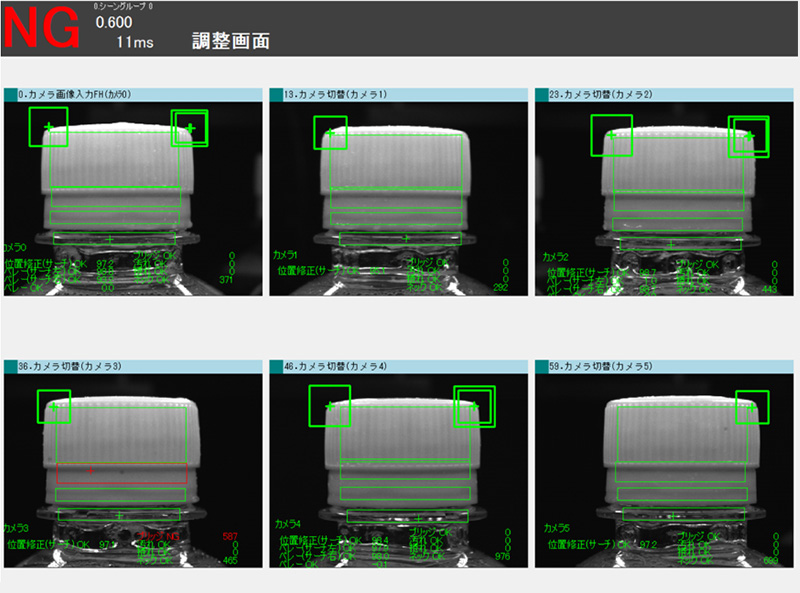800x593 pixels.
Task: Click teal icon beside 0.カメラ画像入力FH title
Action: tap(10, 94)
